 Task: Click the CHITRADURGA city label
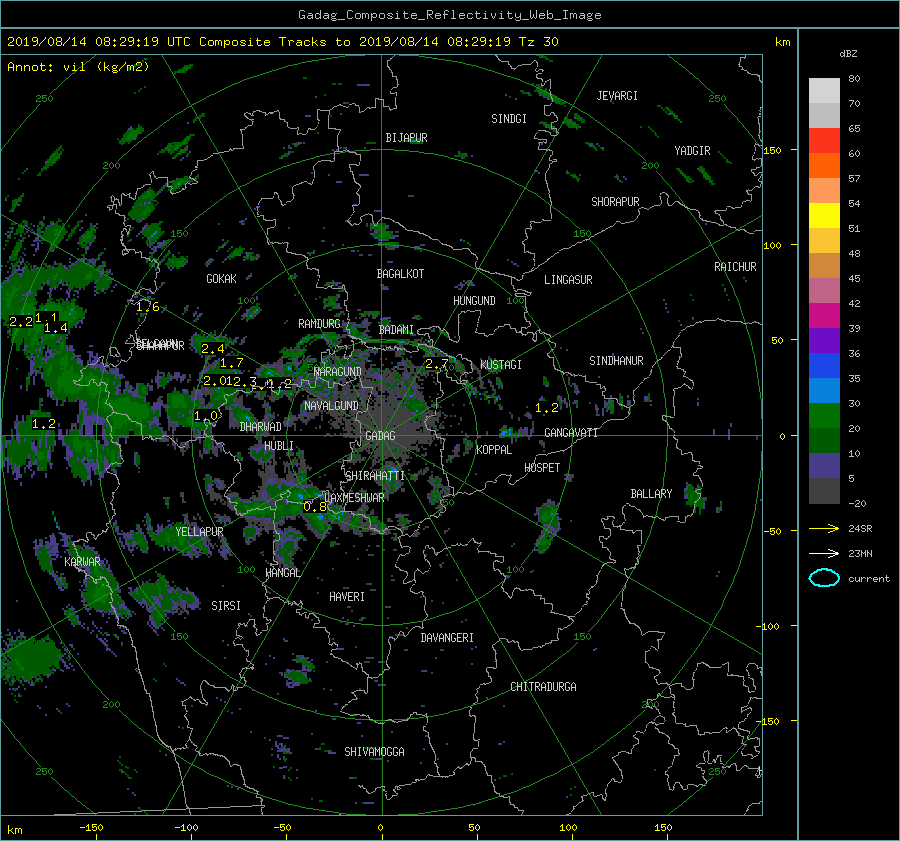(544, 687)
